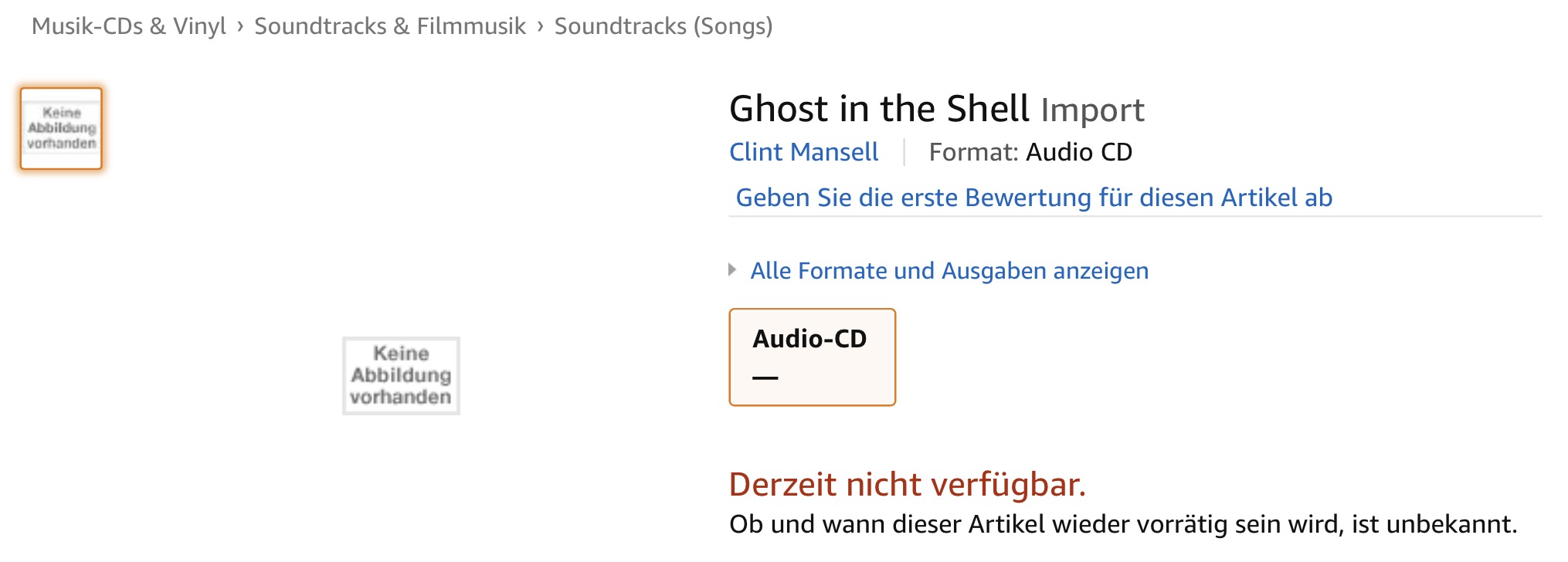Image resolution: width=1568 pixels, height=562 pixels.
Task: Open the Musik-CDs & Vinyl breadcrumb
Action: 128,26
